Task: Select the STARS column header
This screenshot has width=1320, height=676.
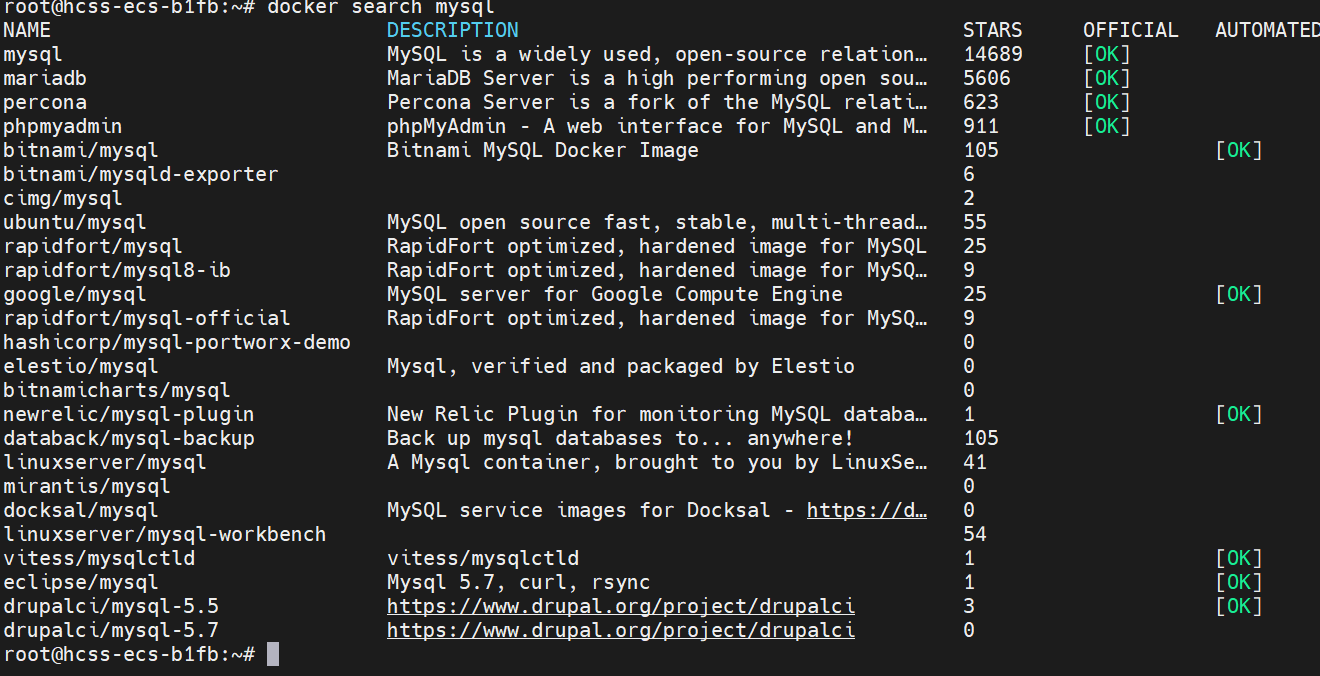Action: (993, 31)
